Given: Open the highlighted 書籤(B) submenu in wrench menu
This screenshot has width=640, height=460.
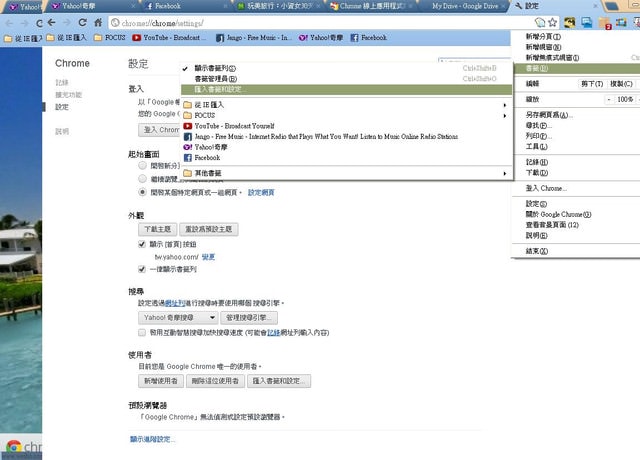Looking at the screenshot, I should click(576, 68).
